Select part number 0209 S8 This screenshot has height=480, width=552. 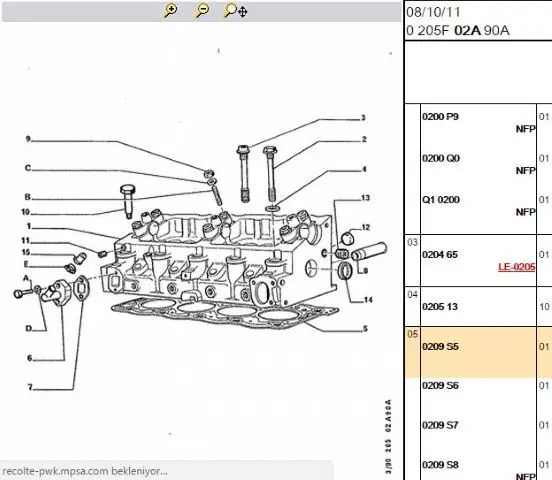pos(440,465)
